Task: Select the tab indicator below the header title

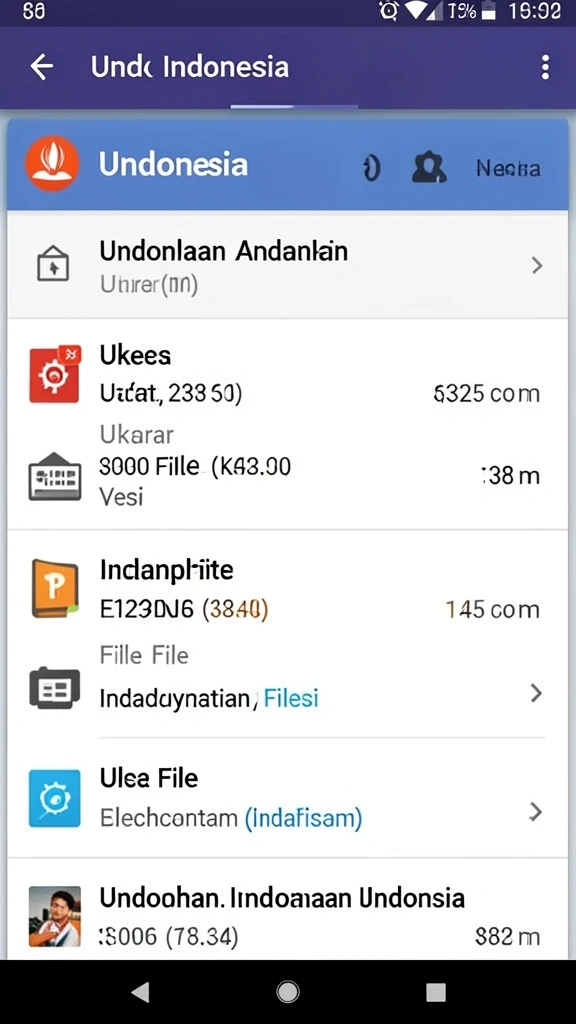Action: 294,106
